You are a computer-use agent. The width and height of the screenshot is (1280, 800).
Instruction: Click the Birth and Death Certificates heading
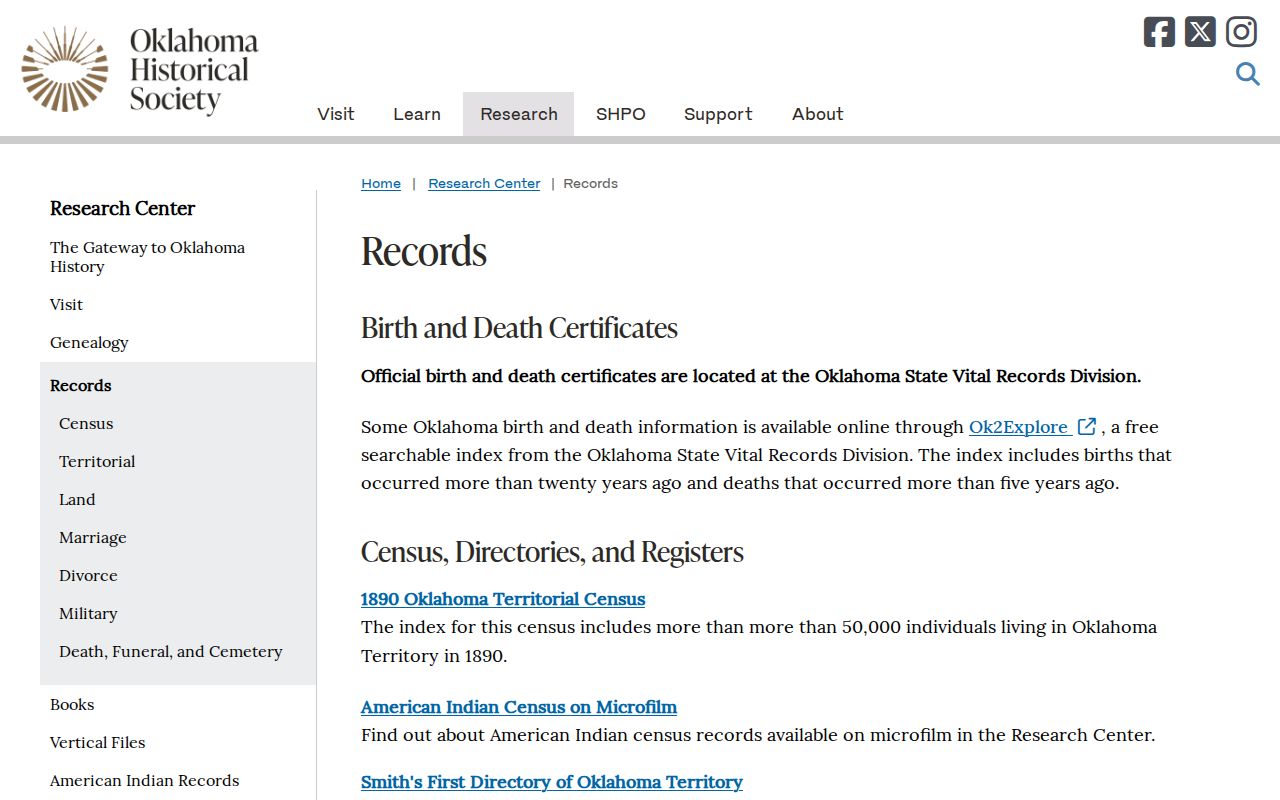(x=519, y=328)
